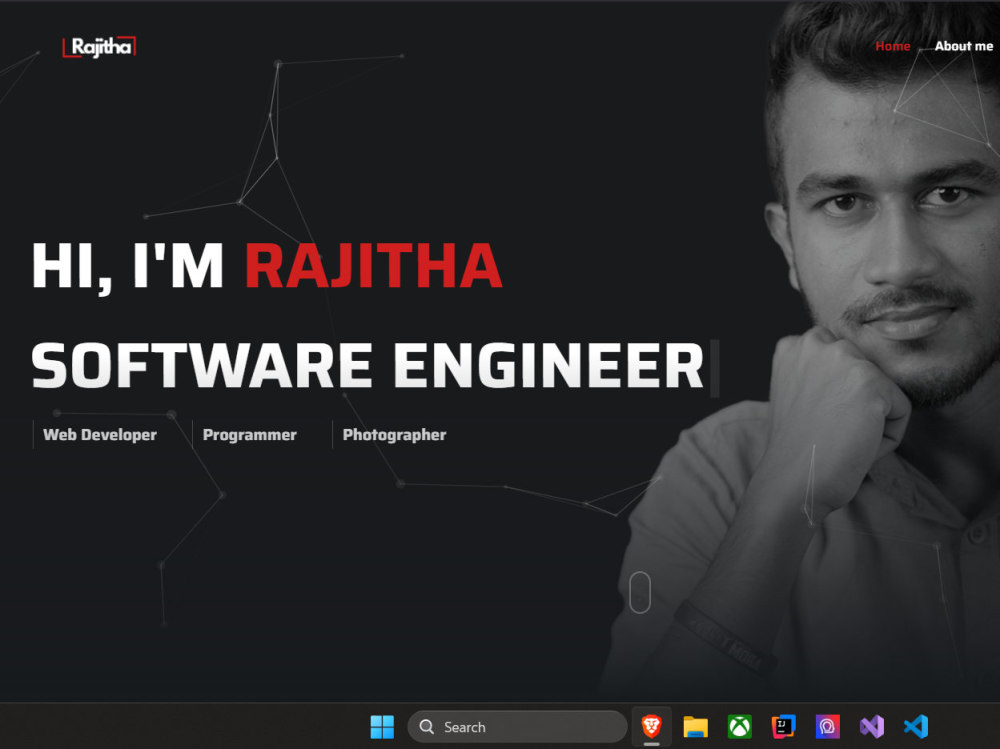Image resolution: width=1000 pixels, height=749 pixels.
Task: Click the SOFTWARE ENGINEER typing headline
Action: click(x=367, y=366)
